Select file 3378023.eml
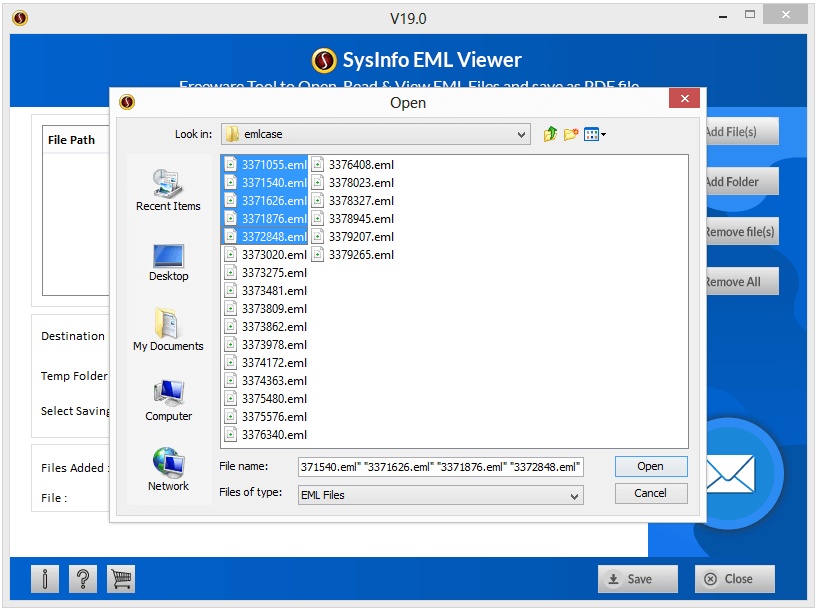 click(x=353, y=183)
